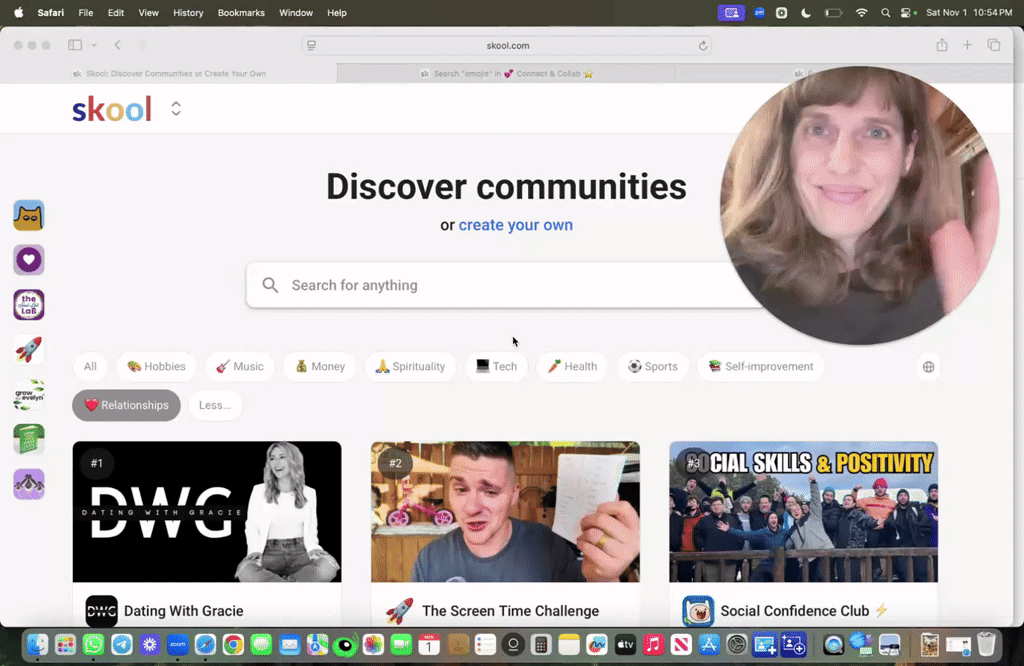Click the 'grow with evelyn' sidebar icon
Image resolution: width=1024 pixels, height=666 pixels.
[x=29, y=394]
